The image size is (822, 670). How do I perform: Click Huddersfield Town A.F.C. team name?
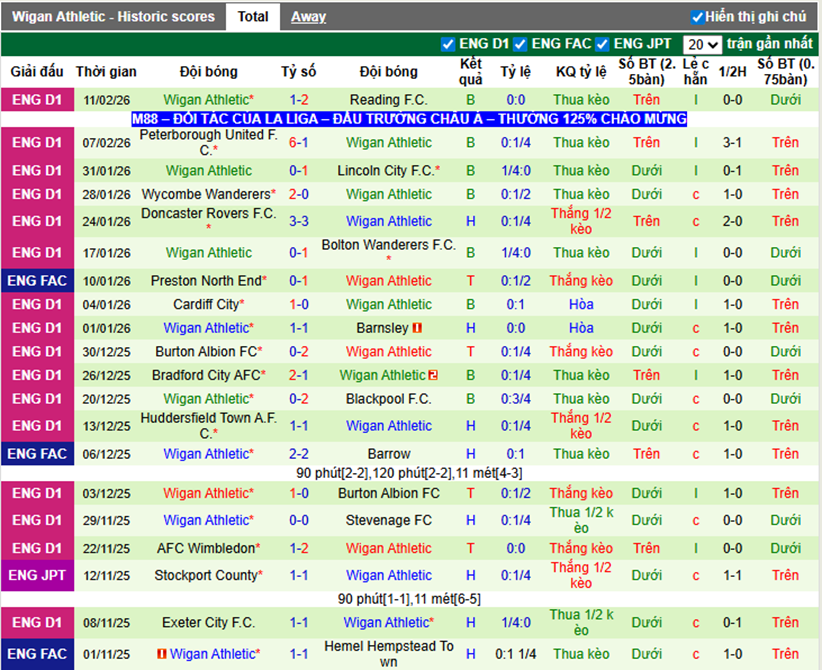(x=208, y=426)
